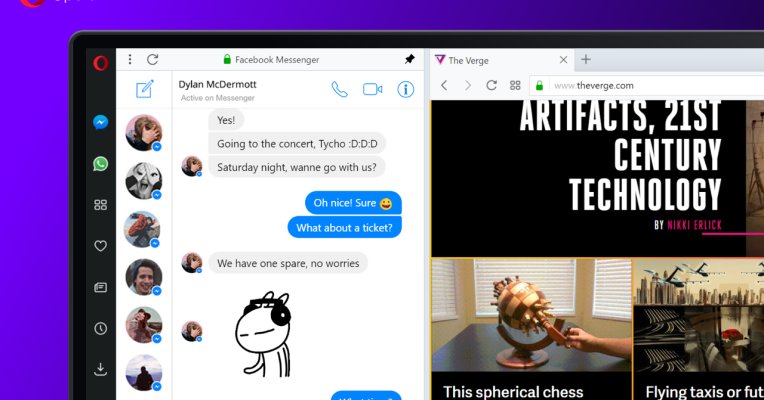This screenshot has height=400, width=764.
Task: Click the 'What about a ticket?' sent message
Action: pyautogui.click(x=344, y=228)
